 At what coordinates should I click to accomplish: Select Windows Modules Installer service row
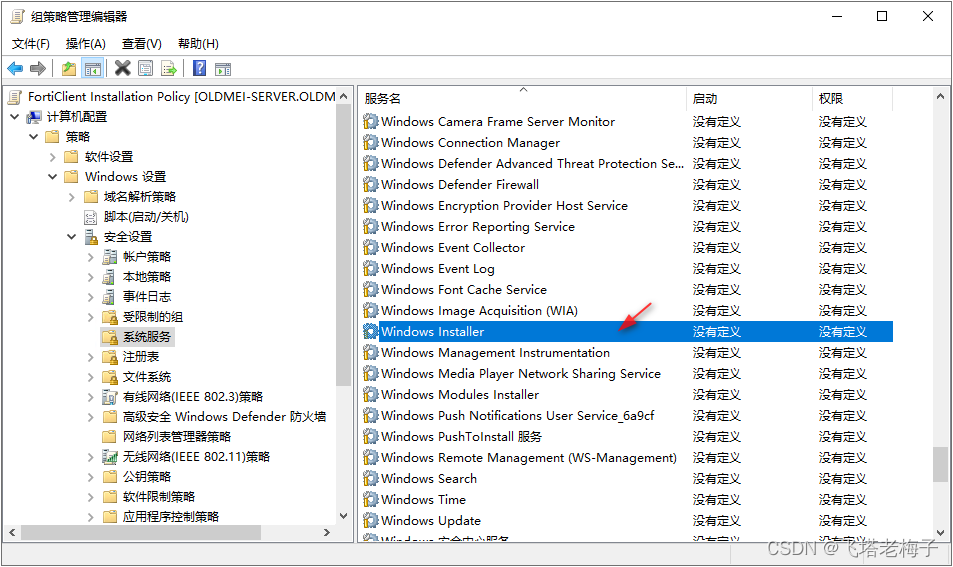627,394
